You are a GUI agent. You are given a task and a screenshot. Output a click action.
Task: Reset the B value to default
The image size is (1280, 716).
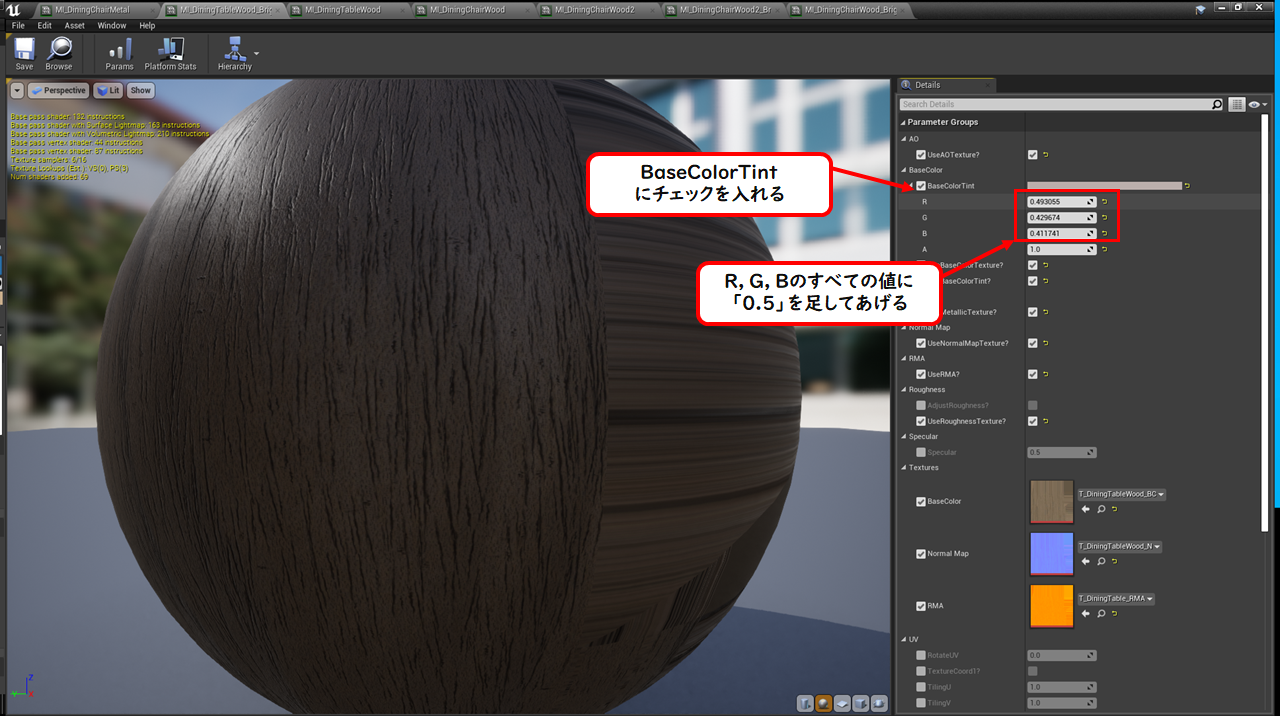click(x=1105, y=234)
